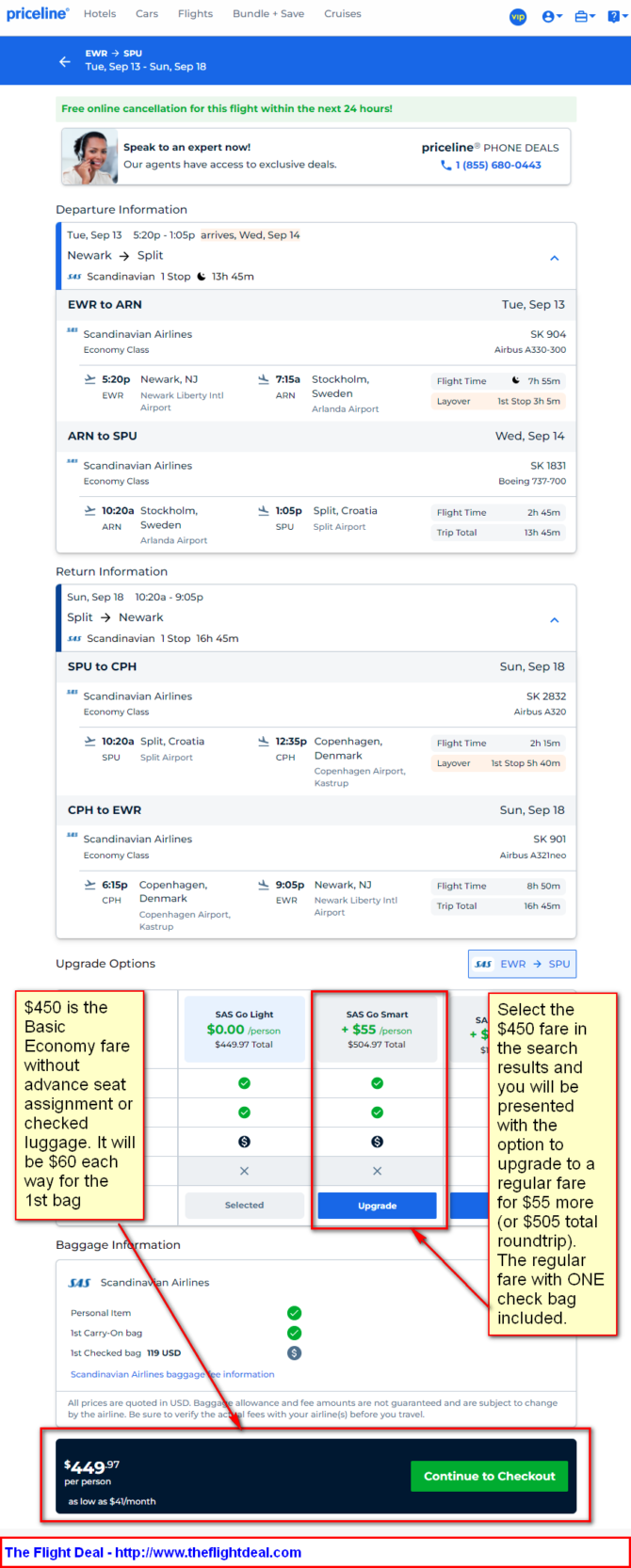Click the Selected button under Go Light
This screenshot has width=631, height=1568.
pos(244,1206)
